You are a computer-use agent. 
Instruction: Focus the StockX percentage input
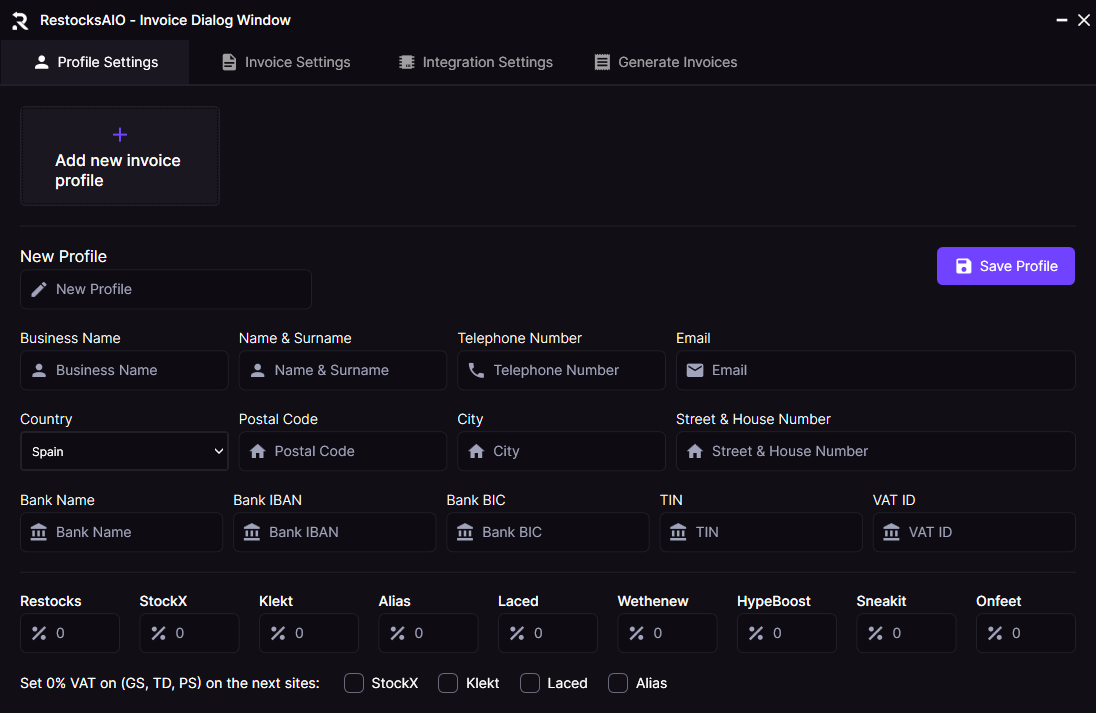(x=189, y=633)
